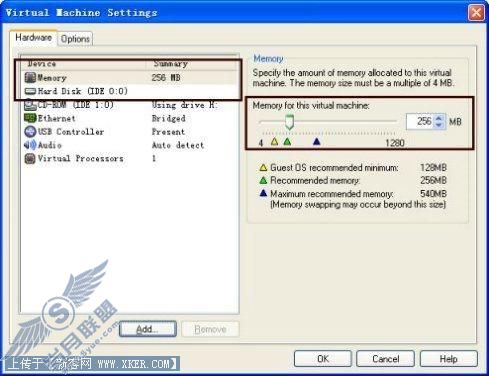
Task: Select the Ethernet row label
Action: 56,118
